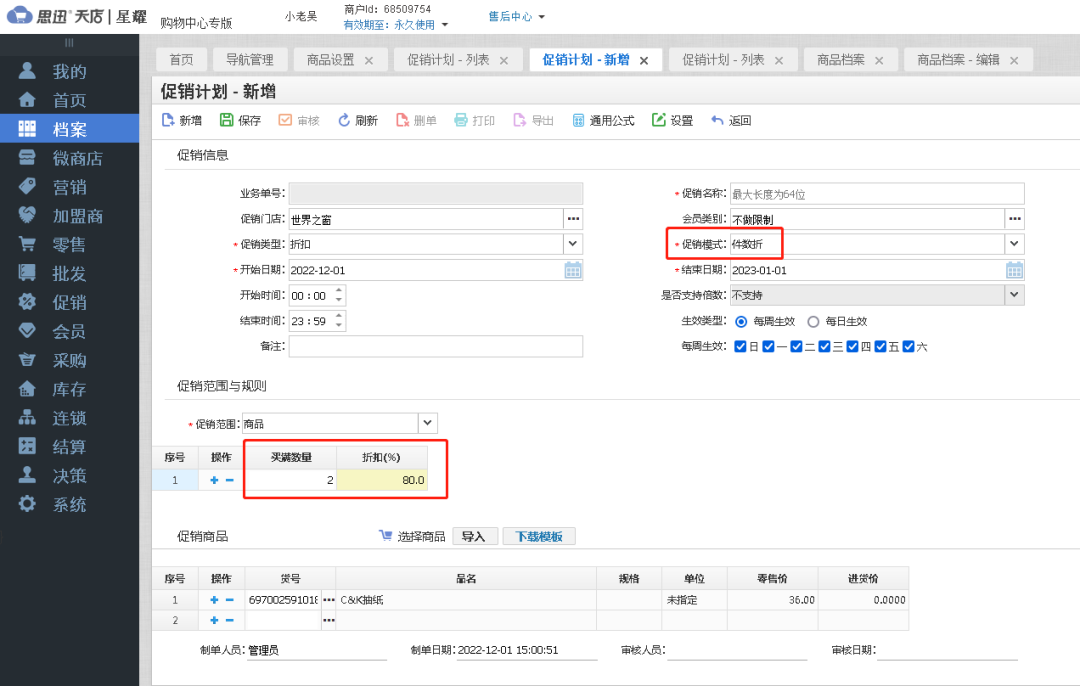Select the 每日生效 radio button
The image size is (1080, 686).
[813, 321]
